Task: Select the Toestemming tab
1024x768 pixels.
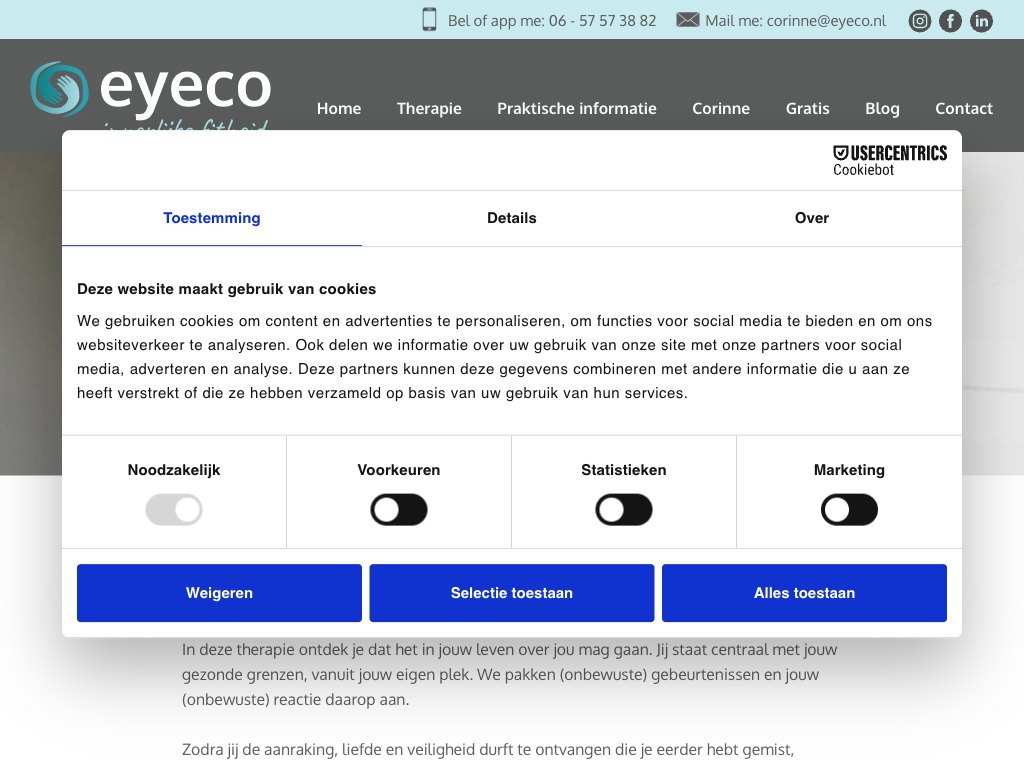Action: [212, 218]
